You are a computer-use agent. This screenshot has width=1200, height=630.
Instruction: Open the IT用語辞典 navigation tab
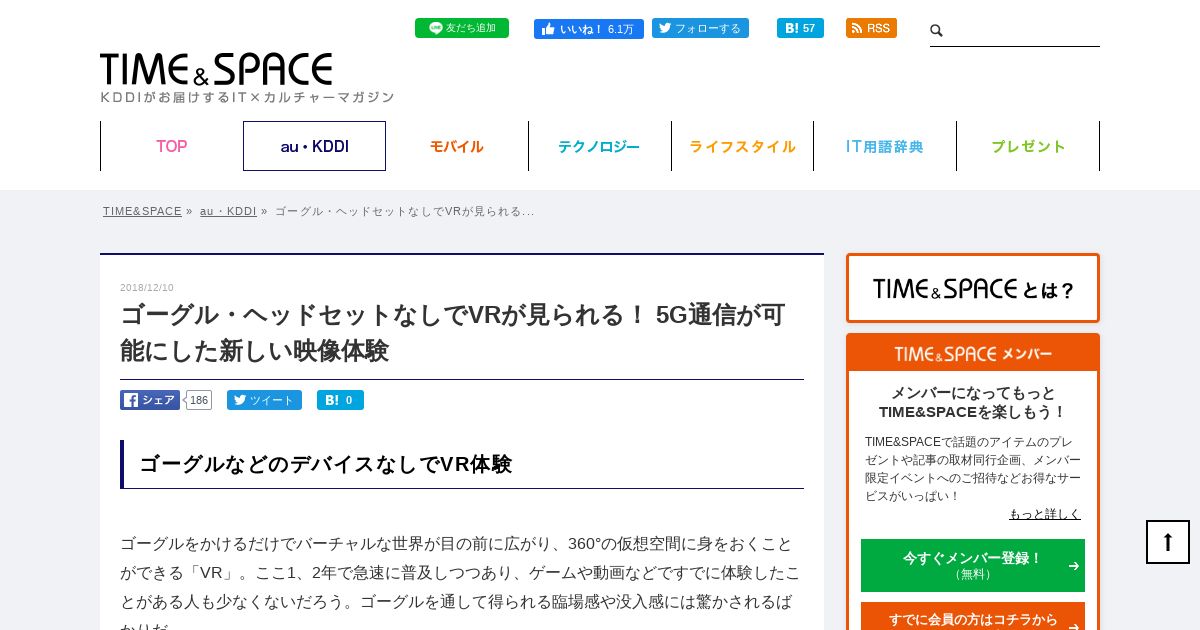coord(885,146)
